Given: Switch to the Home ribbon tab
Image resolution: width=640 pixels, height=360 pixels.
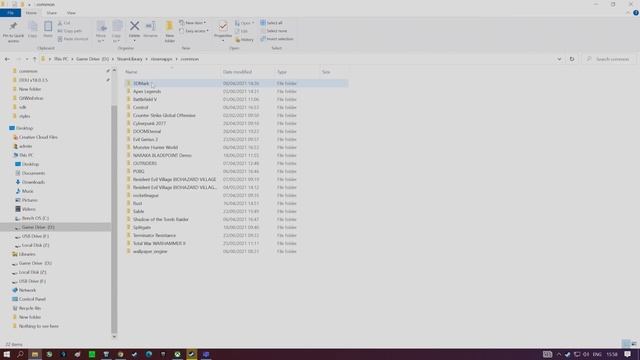Looking at the screenshot, I should 31,13.
